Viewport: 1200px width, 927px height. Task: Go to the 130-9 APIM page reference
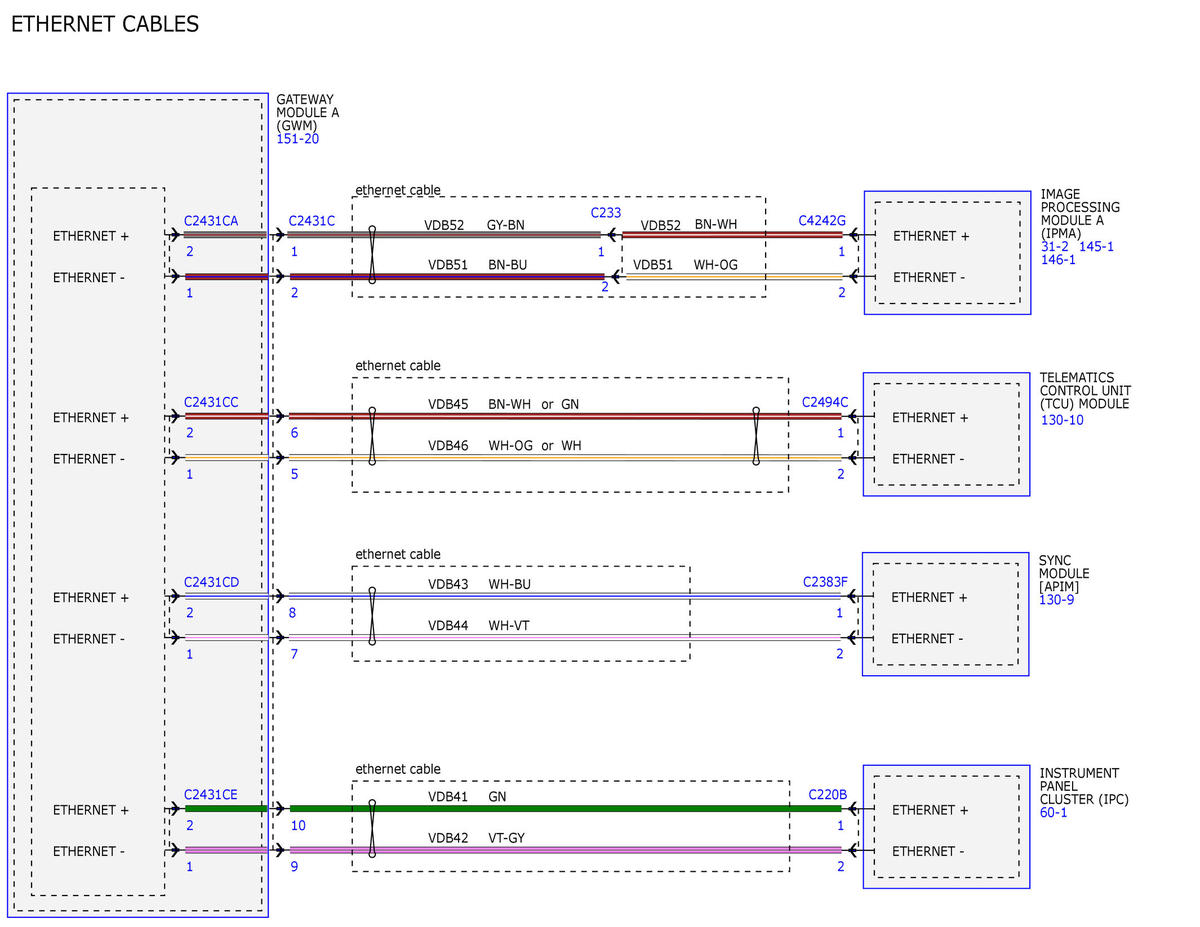(x=1056, y=600)
